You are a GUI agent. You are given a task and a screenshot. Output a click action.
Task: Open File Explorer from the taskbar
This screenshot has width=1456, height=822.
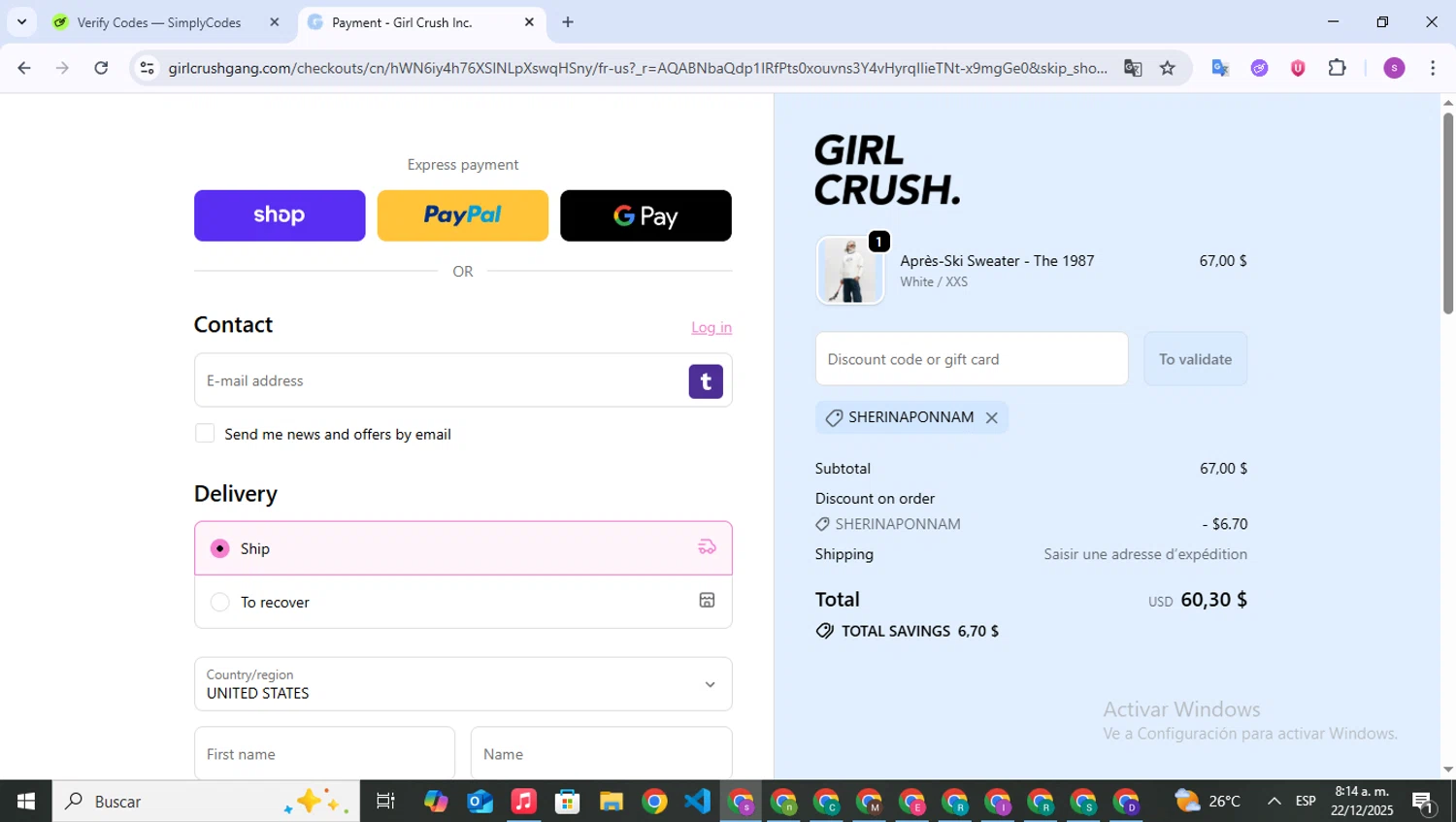[611, 802]
